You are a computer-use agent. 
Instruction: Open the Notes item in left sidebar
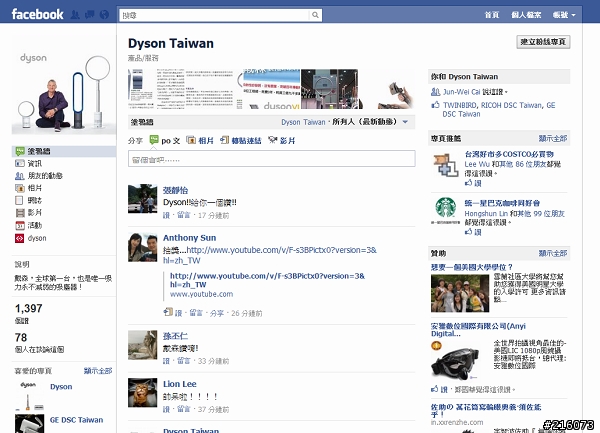coord(29,200)
